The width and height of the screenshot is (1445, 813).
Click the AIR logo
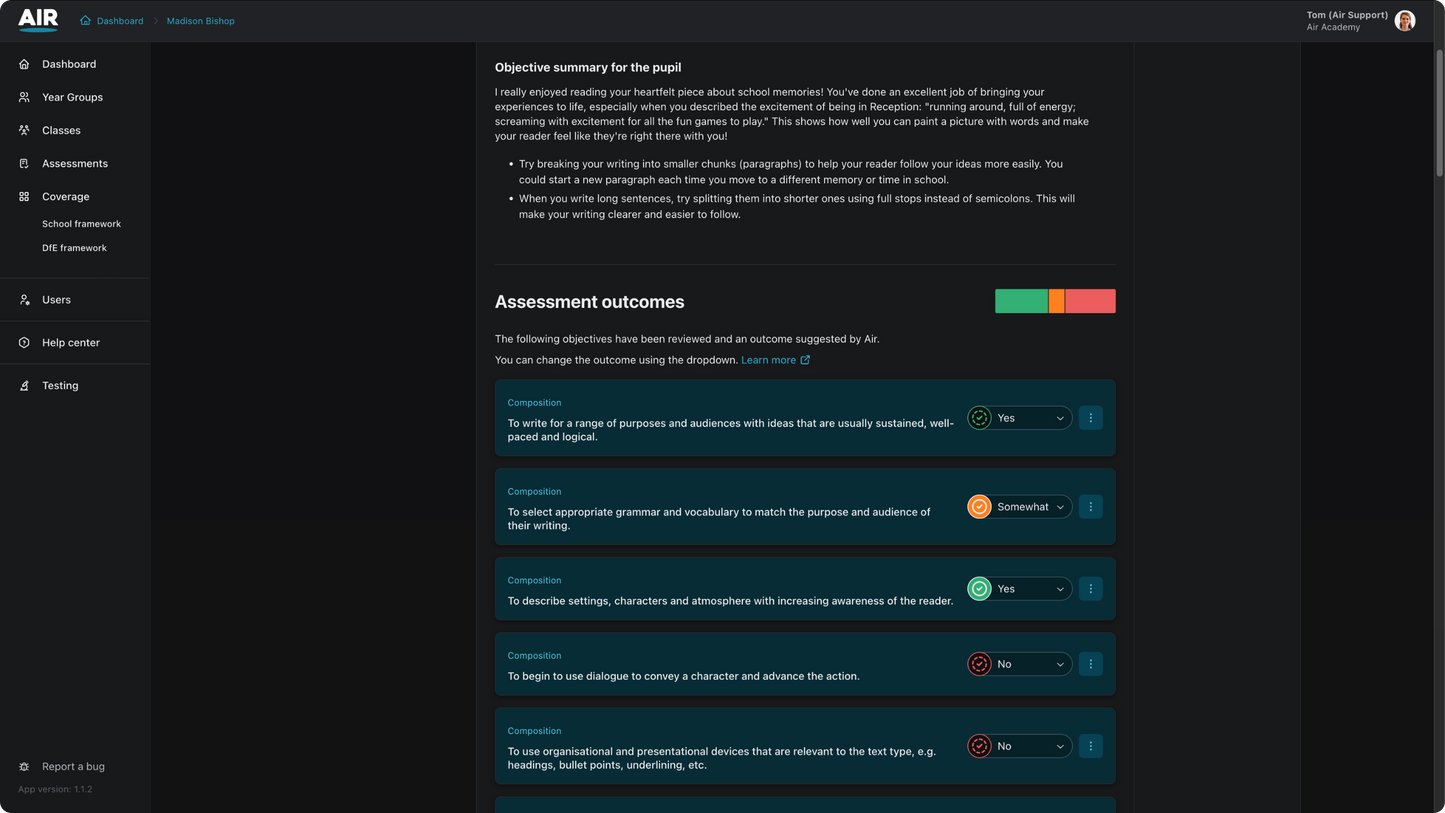tap(37, 19)
